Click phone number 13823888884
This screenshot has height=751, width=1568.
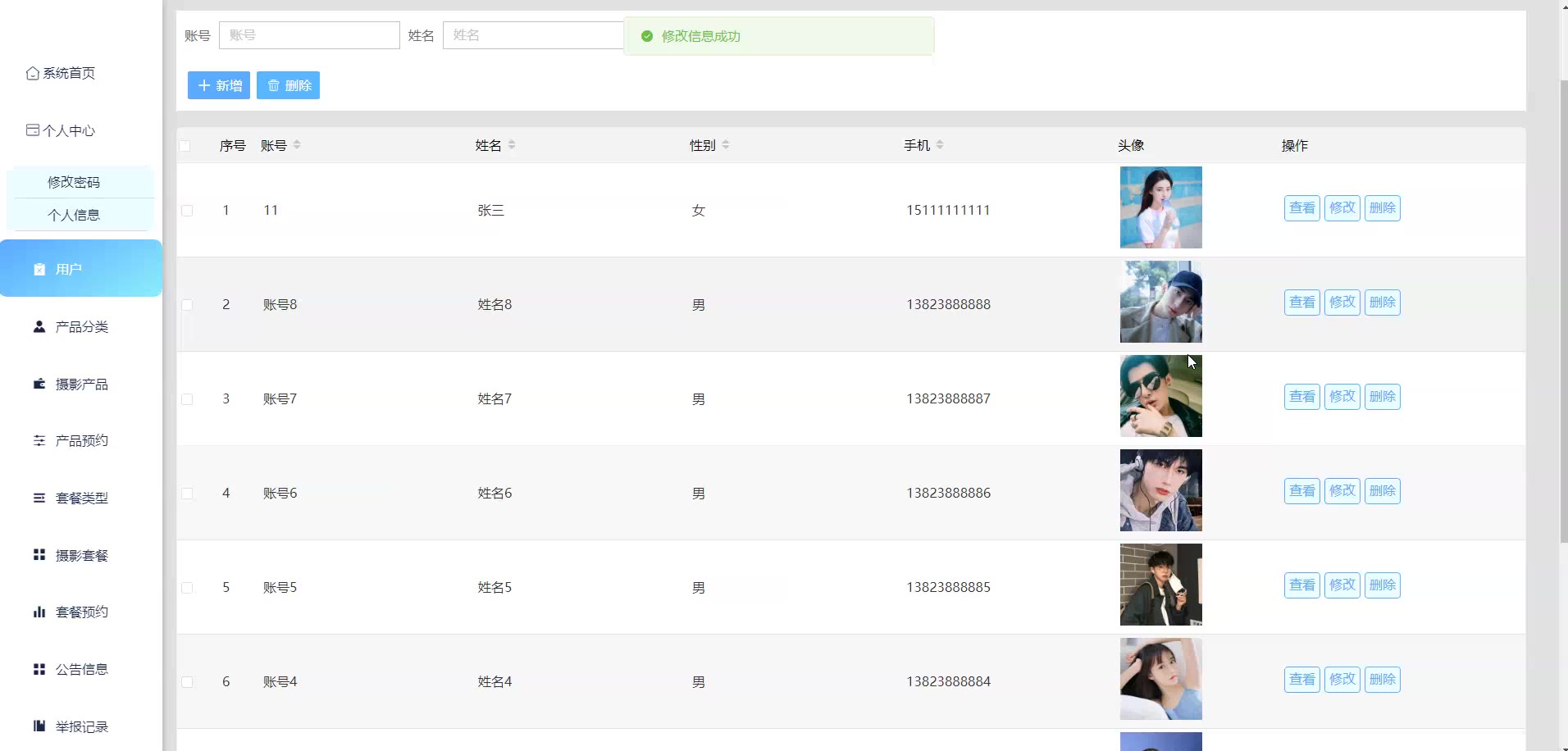[949, 681]
